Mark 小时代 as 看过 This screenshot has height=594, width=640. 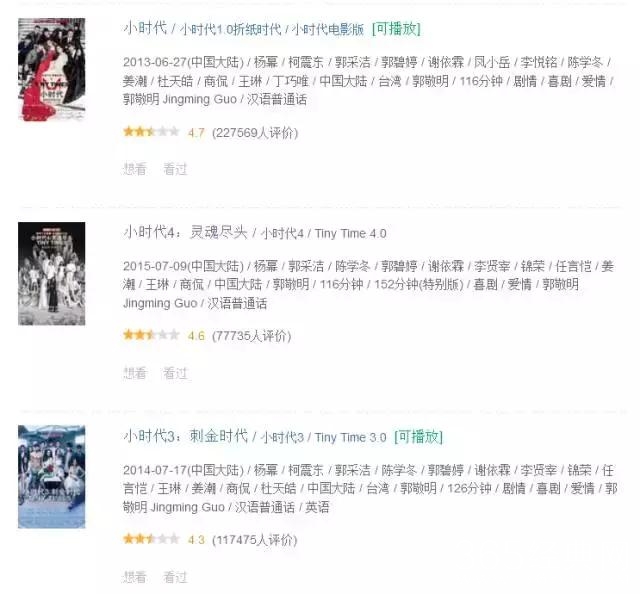[x=175, y=169]
